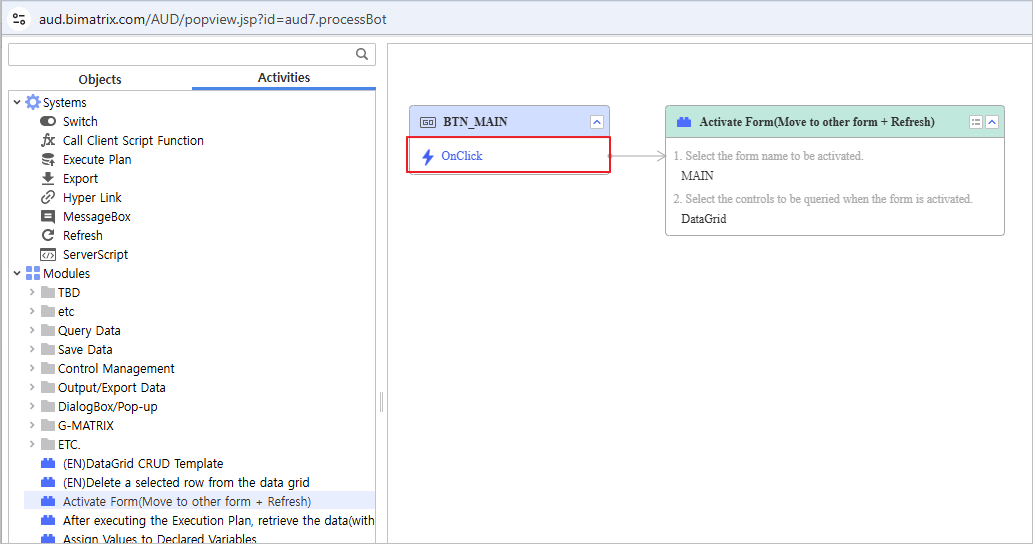Switch to the Objects tab
Image resolution: width=1033 pixels, height=544 pixels.
click(100, 79)
